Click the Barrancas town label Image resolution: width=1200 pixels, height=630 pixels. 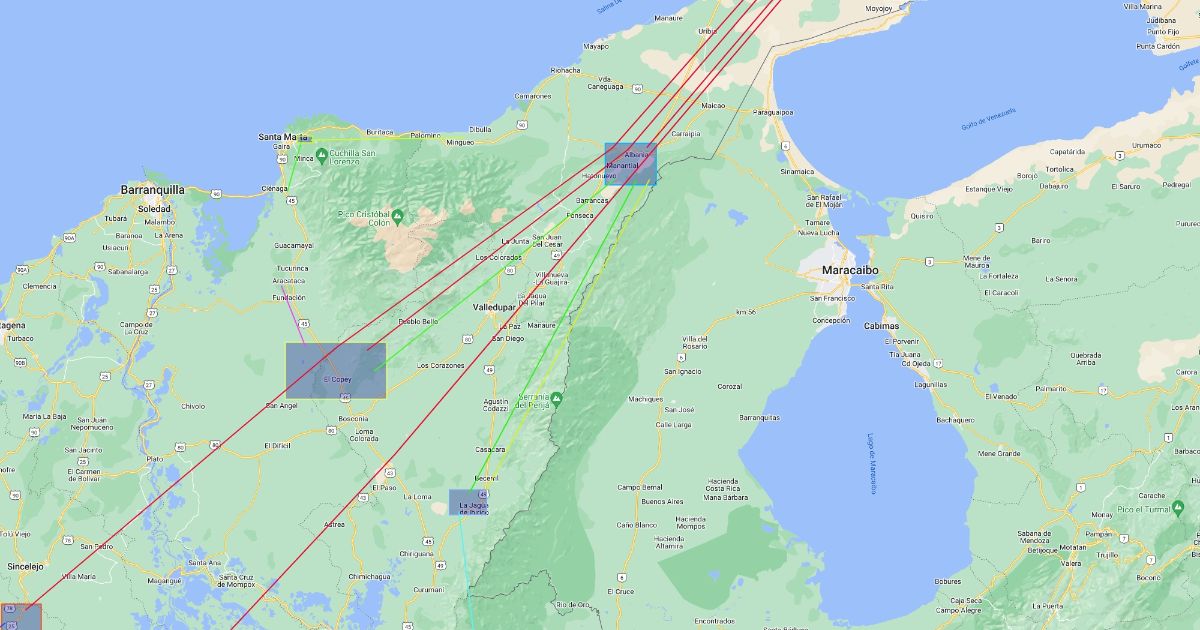[592, 200]
